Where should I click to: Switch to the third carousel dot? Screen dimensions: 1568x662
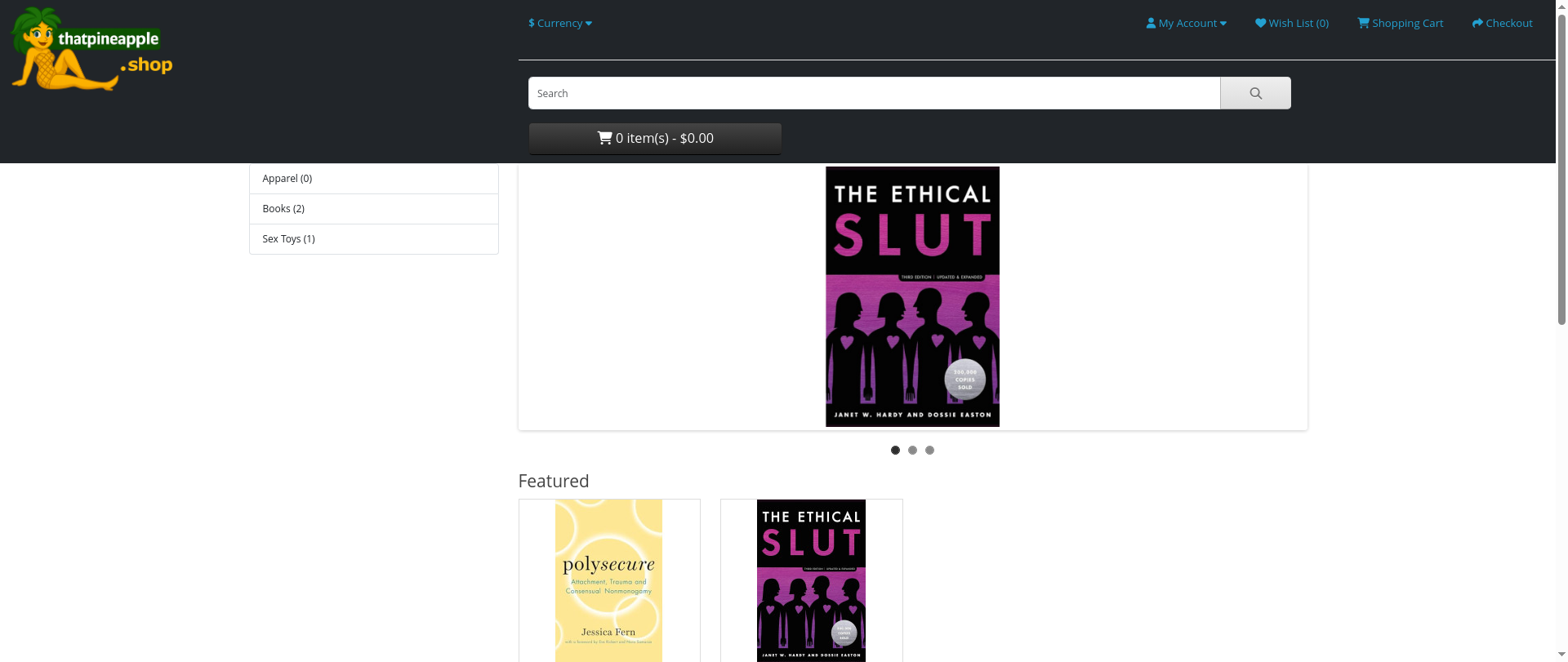pyautogui.click(x=929, y=450)
